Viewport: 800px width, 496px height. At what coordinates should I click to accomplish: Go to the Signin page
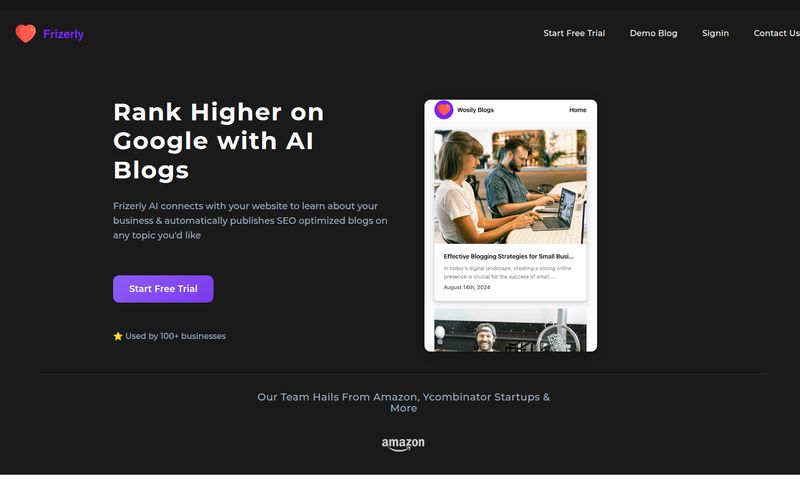tap(715, 33)
